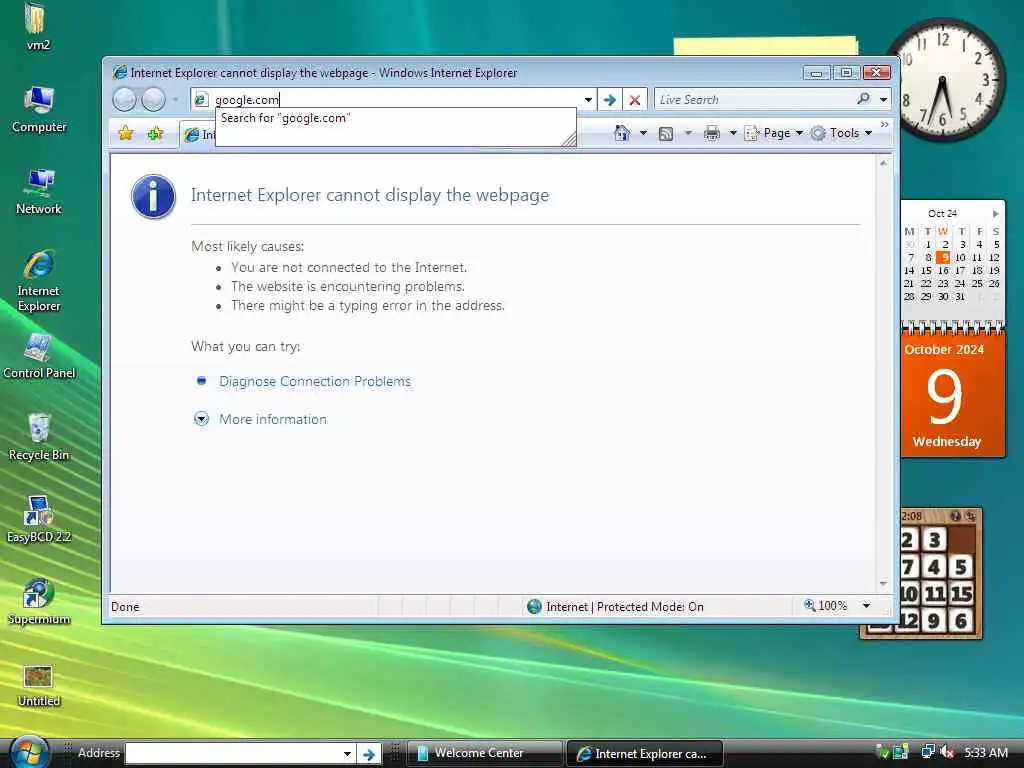This screenshot has height=768, width=1024.
Task: Expand the taskbar Address dropdown
Action: 347,754
